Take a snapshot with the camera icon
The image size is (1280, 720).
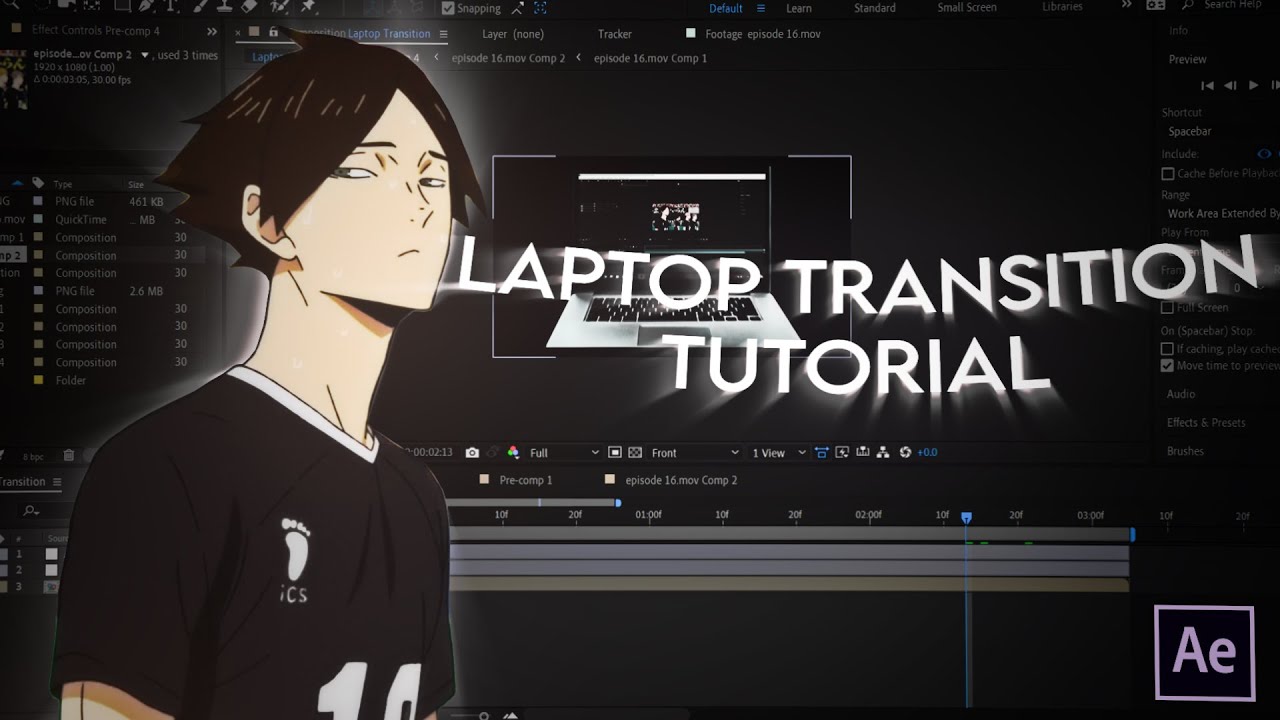click(472, 453)
